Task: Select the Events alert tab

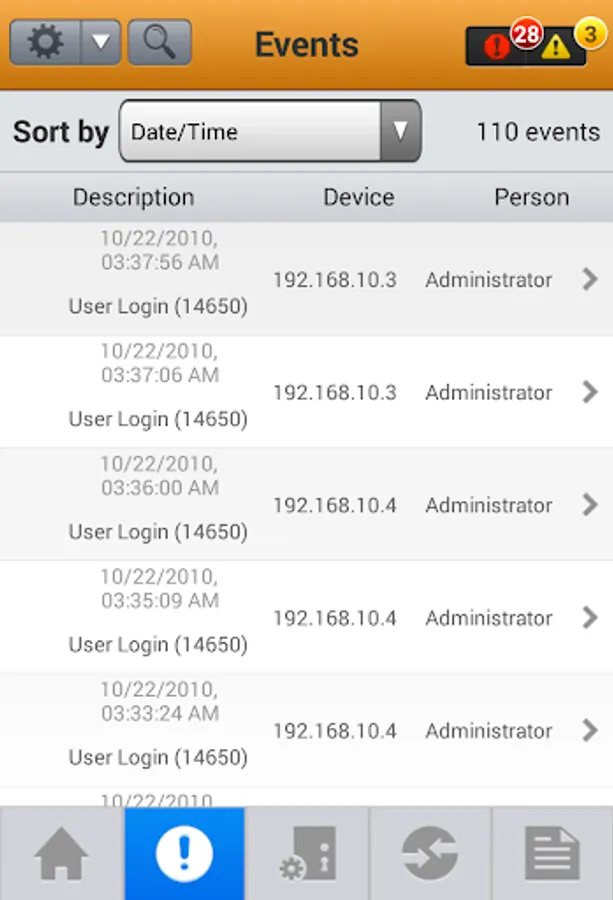Action: [x=185, y=855]
